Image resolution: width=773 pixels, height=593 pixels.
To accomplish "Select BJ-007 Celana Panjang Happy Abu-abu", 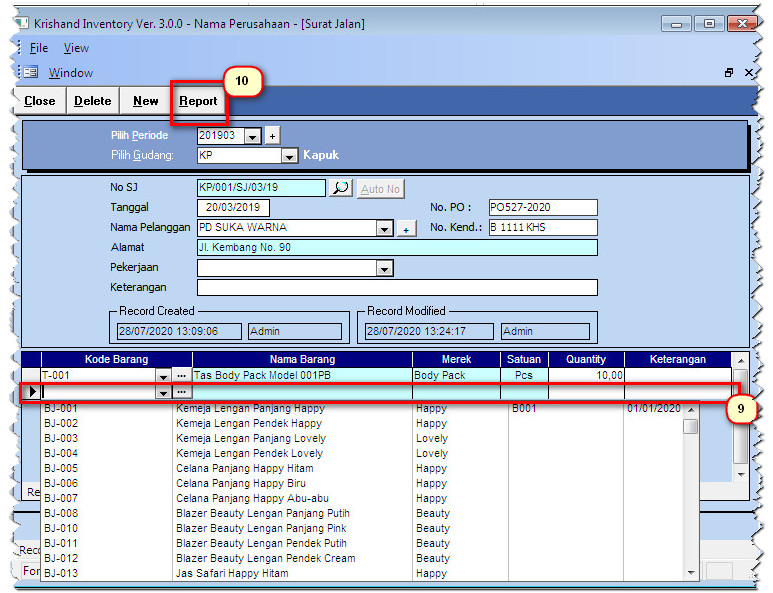I will click(x=362, y=498).
